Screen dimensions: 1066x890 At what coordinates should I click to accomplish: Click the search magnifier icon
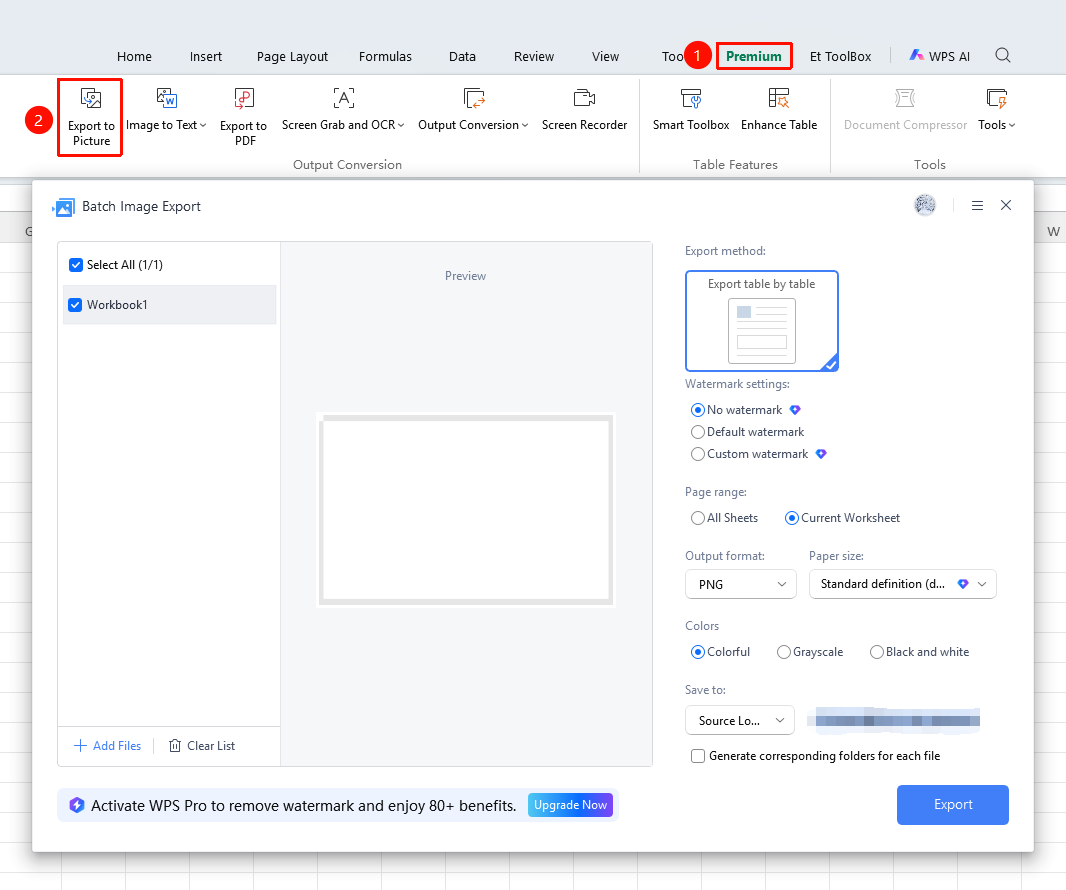click(x=1003, y=56)
